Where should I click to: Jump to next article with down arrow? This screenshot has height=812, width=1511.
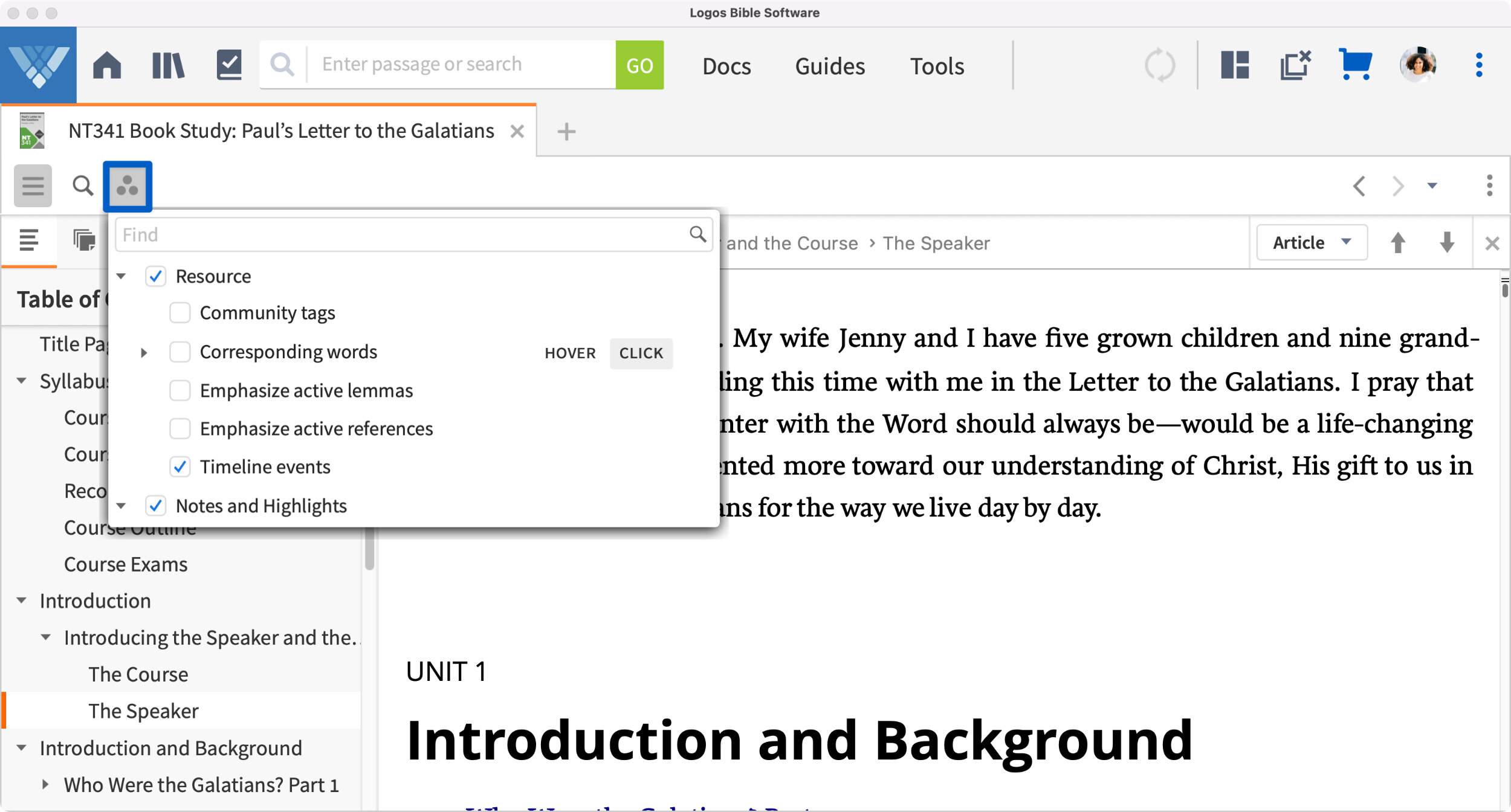click(x=1447, y=243)
